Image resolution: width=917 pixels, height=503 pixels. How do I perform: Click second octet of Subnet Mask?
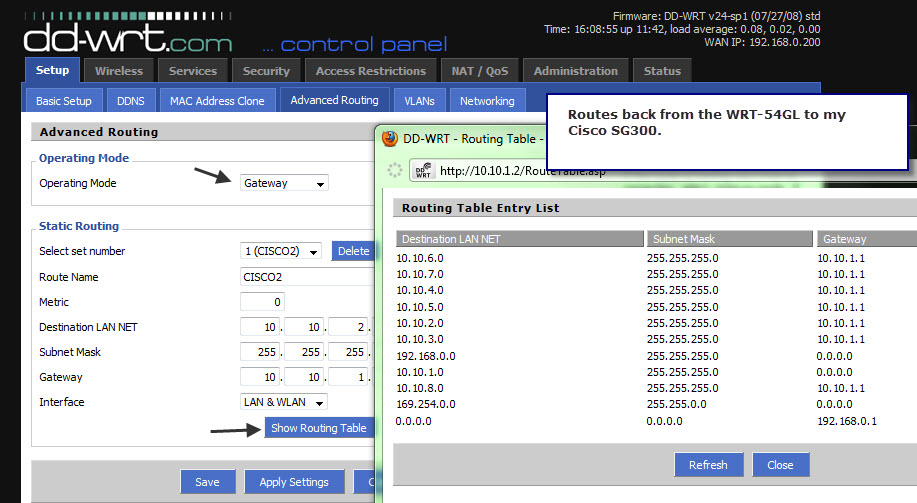[x=304, y=352]
